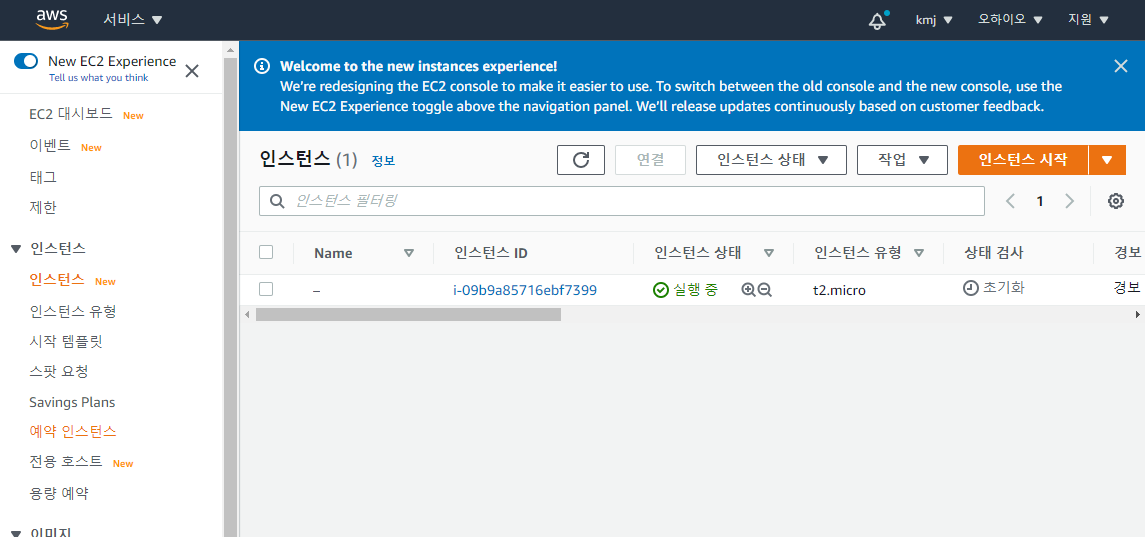Click the initializing clock icon
Viewport: 1145px width, 537px height.
pyautogui.click(x=970, y=288)
